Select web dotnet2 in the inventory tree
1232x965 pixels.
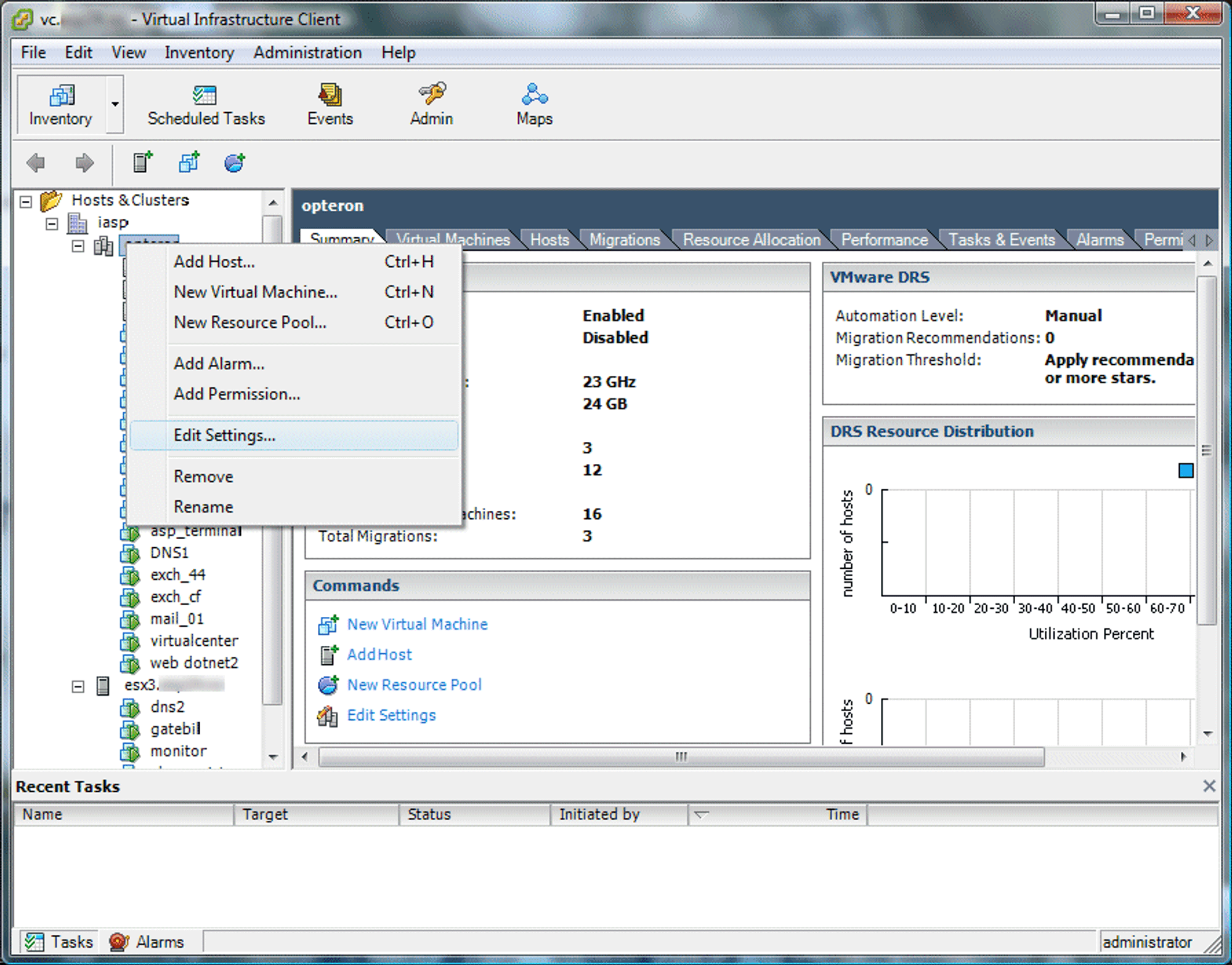[x=194, y=663]
